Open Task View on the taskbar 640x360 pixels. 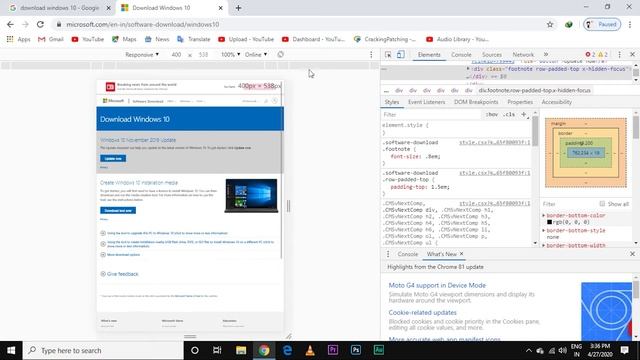tap(217, 350)
